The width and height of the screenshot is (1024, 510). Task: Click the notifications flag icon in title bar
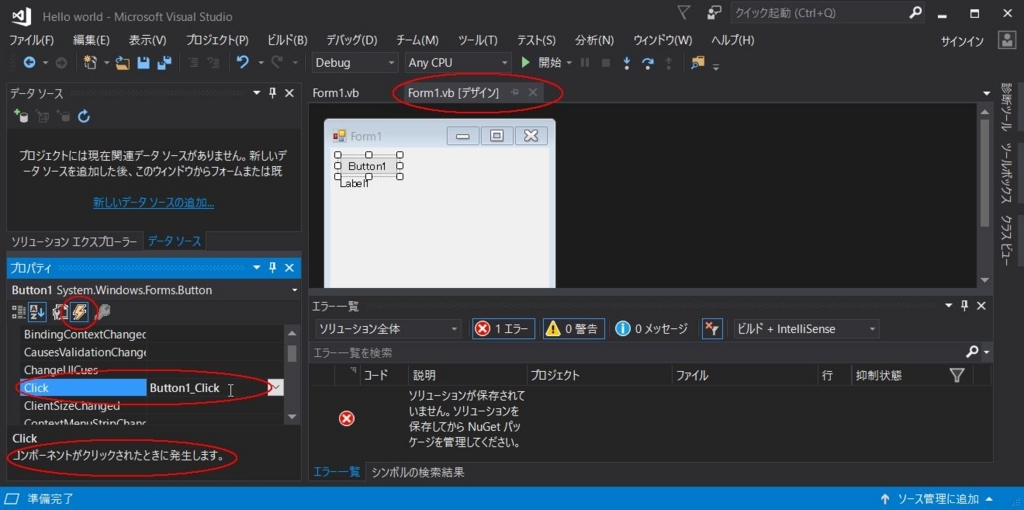[684, 12]
